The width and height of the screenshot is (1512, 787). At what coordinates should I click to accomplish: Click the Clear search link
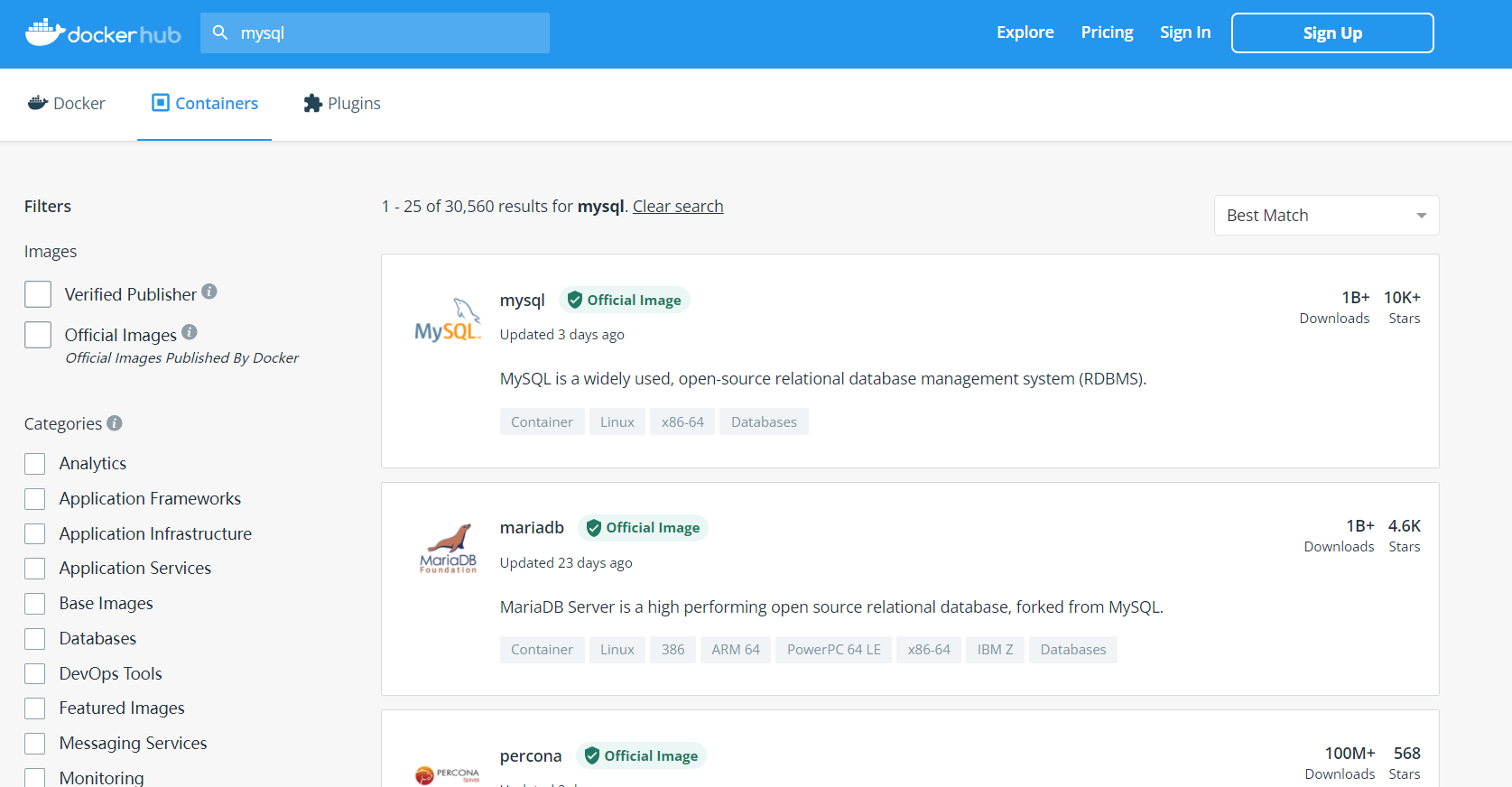(x=678, y=207)
